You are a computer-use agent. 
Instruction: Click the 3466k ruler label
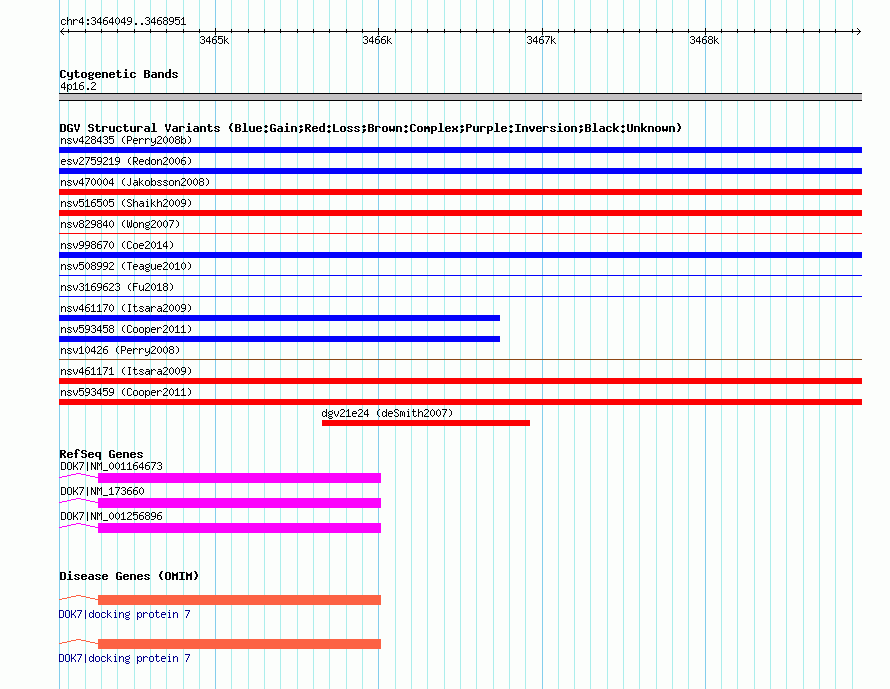(x=377, y=40)
